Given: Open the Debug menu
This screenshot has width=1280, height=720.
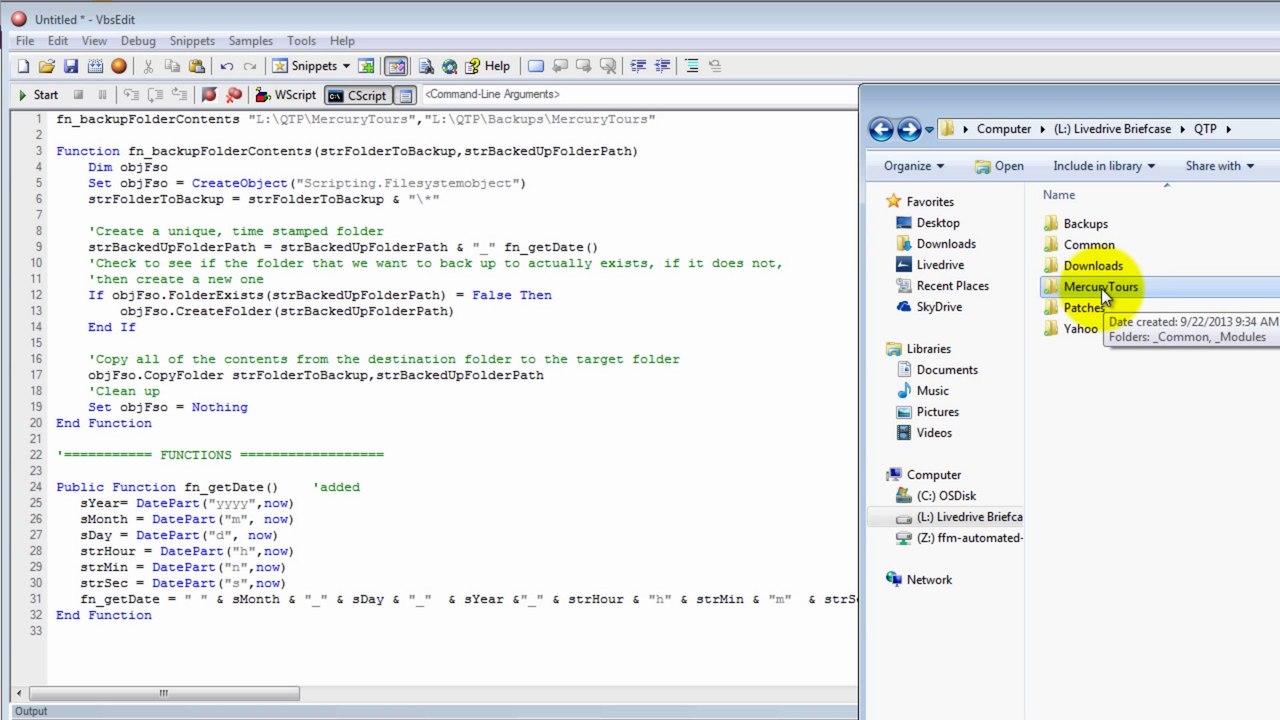Looking at the screenshot, I should 138,41.
